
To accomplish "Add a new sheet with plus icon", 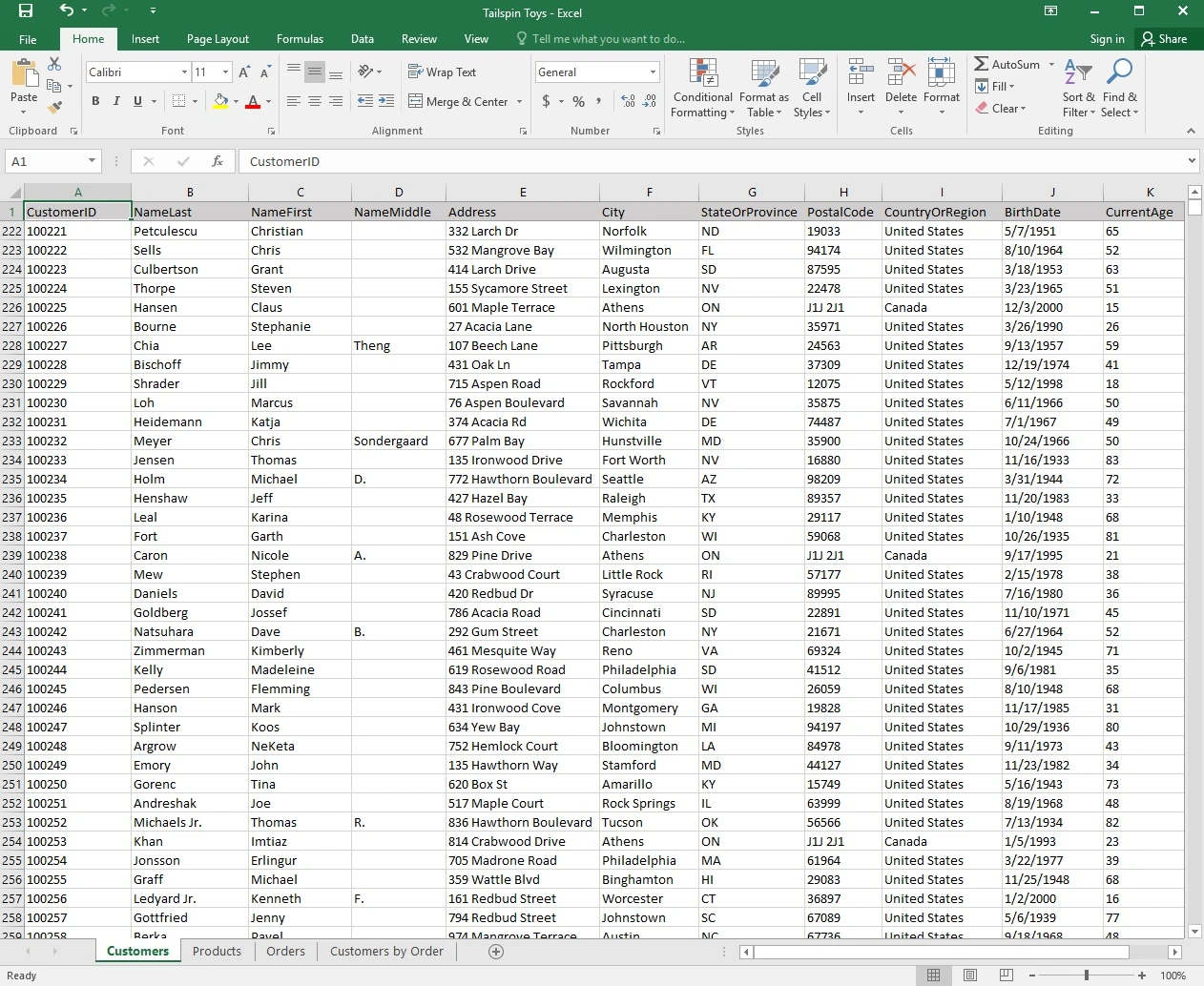I will [496, 952].
